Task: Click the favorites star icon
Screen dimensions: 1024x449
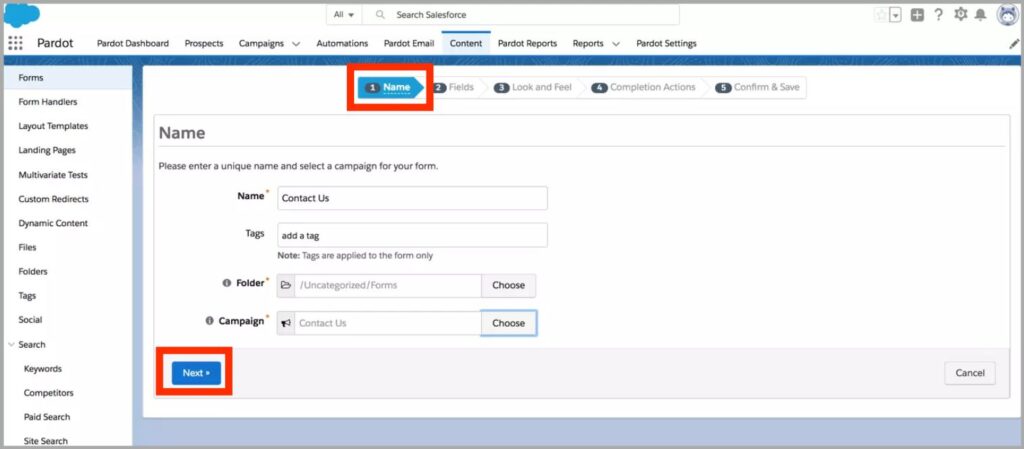Action: pyautogui.click(x=881, y=15)
